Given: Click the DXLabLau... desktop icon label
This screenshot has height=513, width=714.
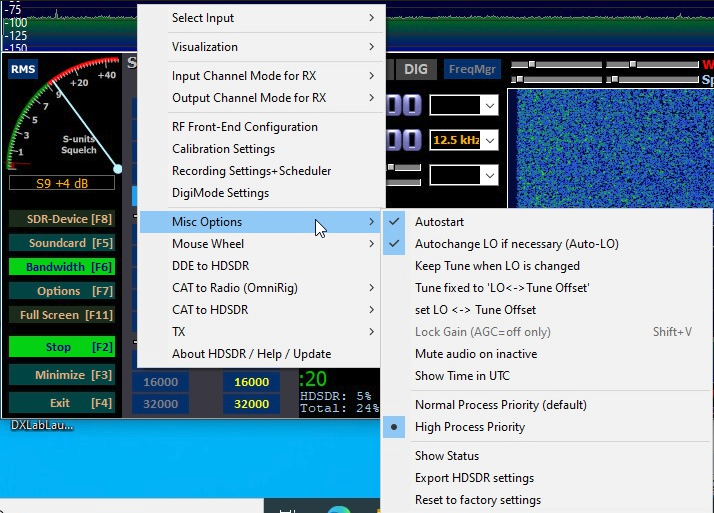Looking at the screenshot, I should [42, 426].
